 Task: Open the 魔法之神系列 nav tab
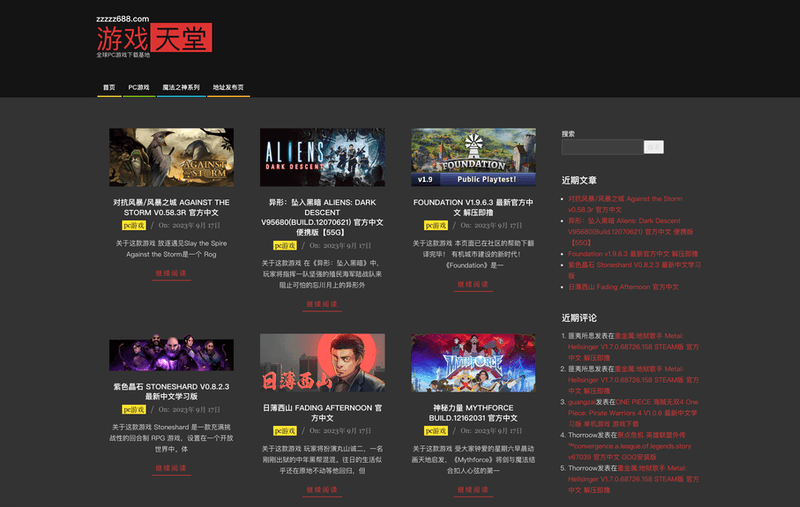(x=181, y=87)
